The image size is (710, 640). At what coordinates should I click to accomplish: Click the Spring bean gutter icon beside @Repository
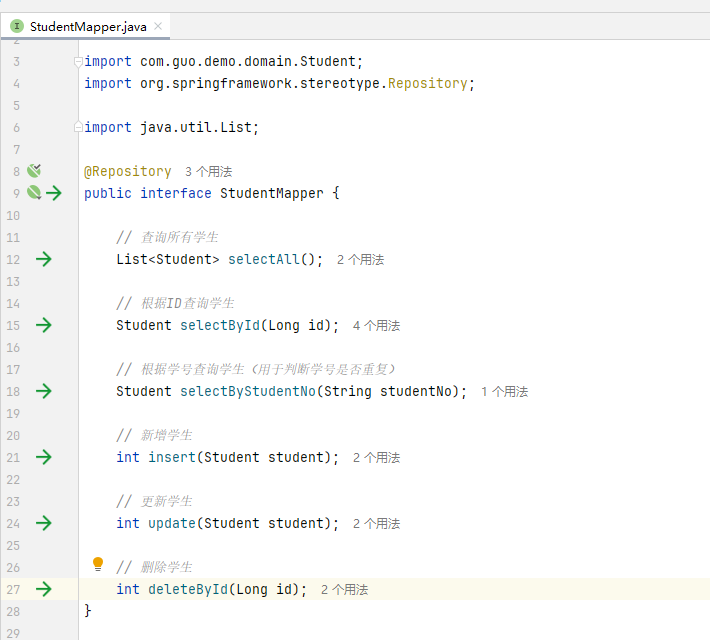(x=34, y=171)
